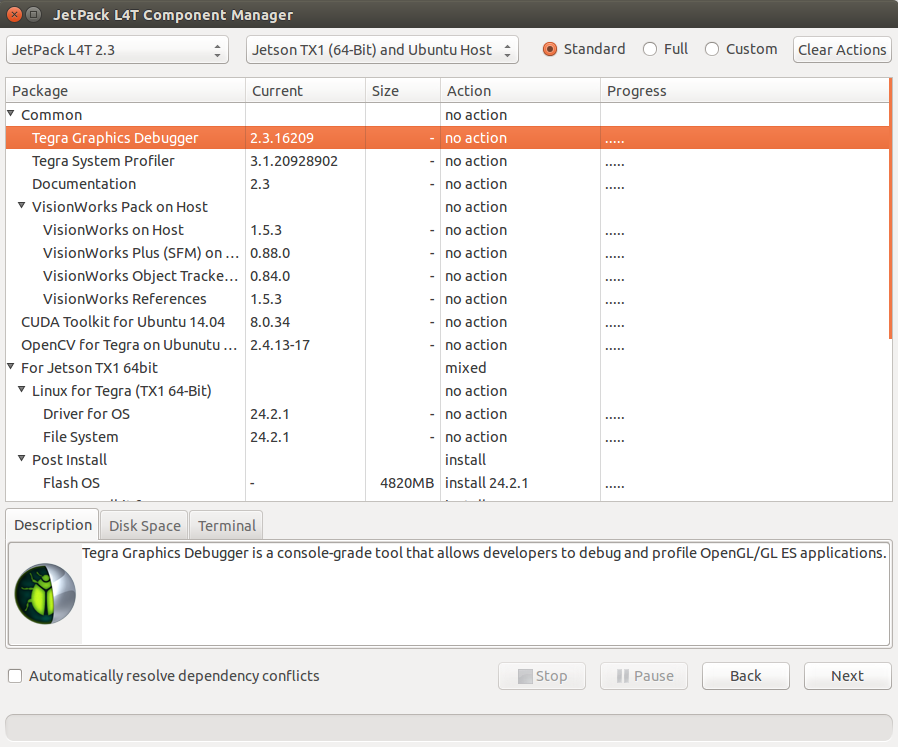Close the JetPack L4T Component Manager window

coord(14,14)
